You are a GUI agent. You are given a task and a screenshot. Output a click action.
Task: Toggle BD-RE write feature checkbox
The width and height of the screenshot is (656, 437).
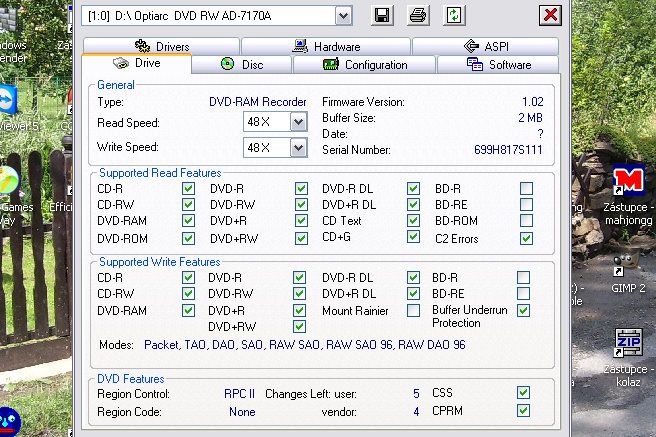[x=523, y=294]
